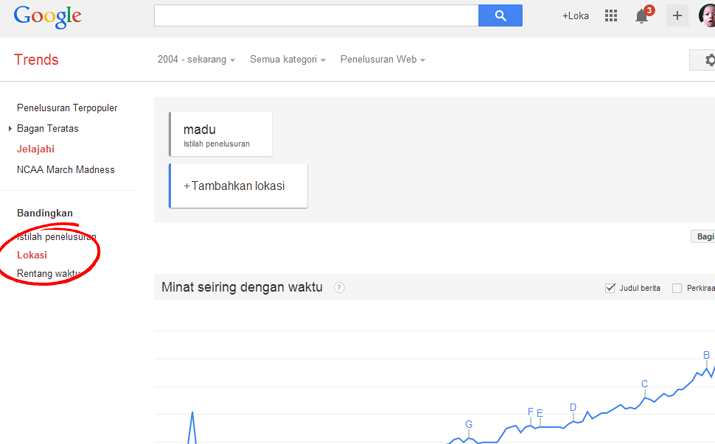
Task: Select Penelusuran Terpopuler in sidebar
Action: tap(67, 108)
